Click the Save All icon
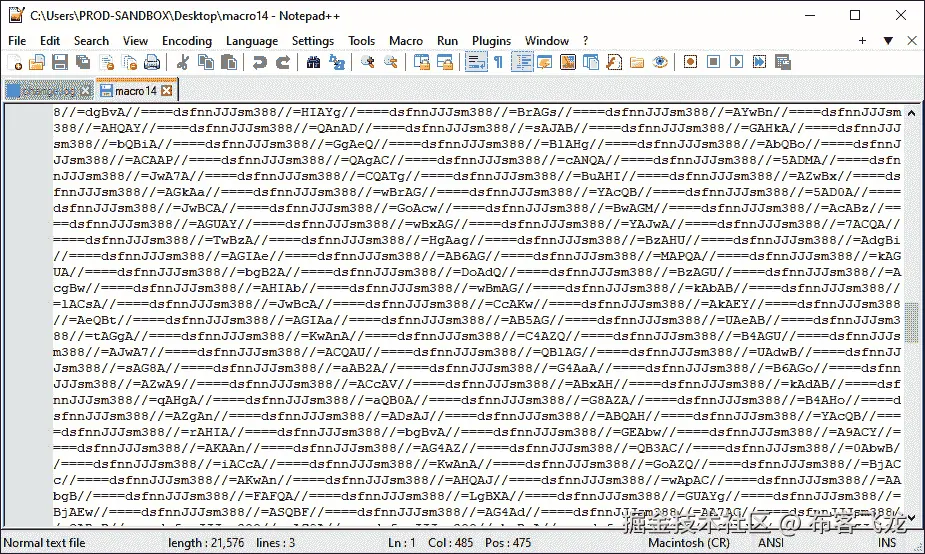The image size is (925, 554). coord(83,62)
